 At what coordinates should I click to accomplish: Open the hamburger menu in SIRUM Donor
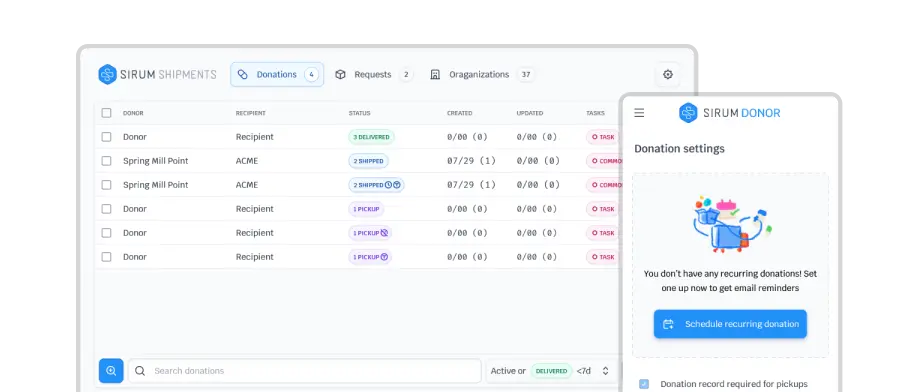(x=639, y=113)
